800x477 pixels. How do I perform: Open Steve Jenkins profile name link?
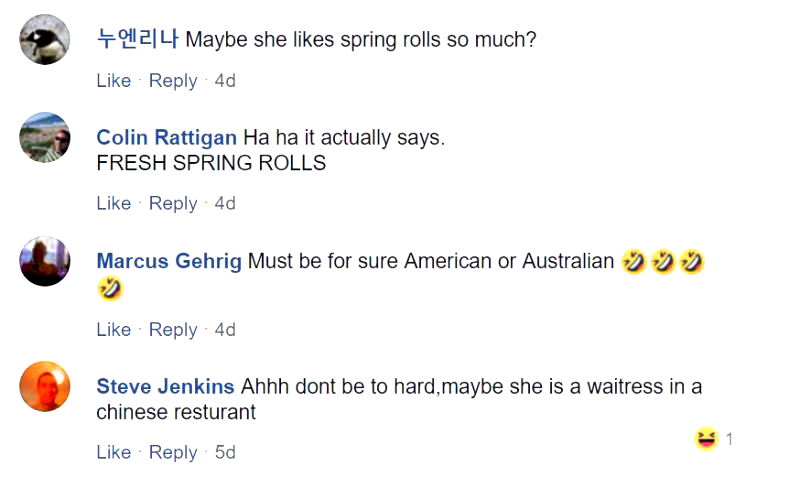(165, 386)
